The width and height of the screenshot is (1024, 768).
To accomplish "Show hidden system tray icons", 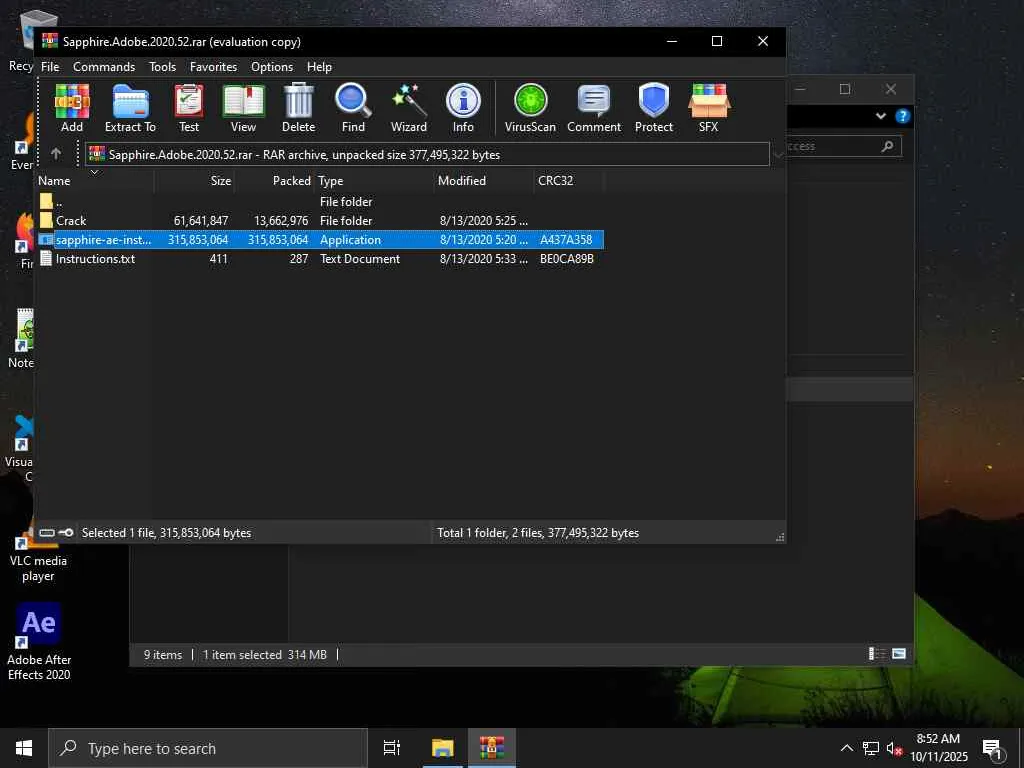I will pyautogui.click(x=846, y=748).
